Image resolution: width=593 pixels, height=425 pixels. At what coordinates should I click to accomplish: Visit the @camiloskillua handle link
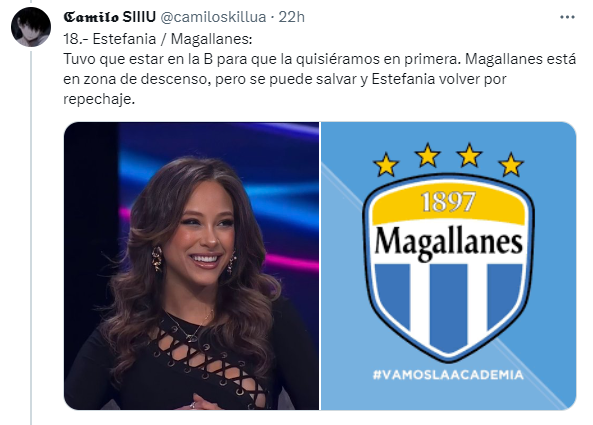[213, 17]
